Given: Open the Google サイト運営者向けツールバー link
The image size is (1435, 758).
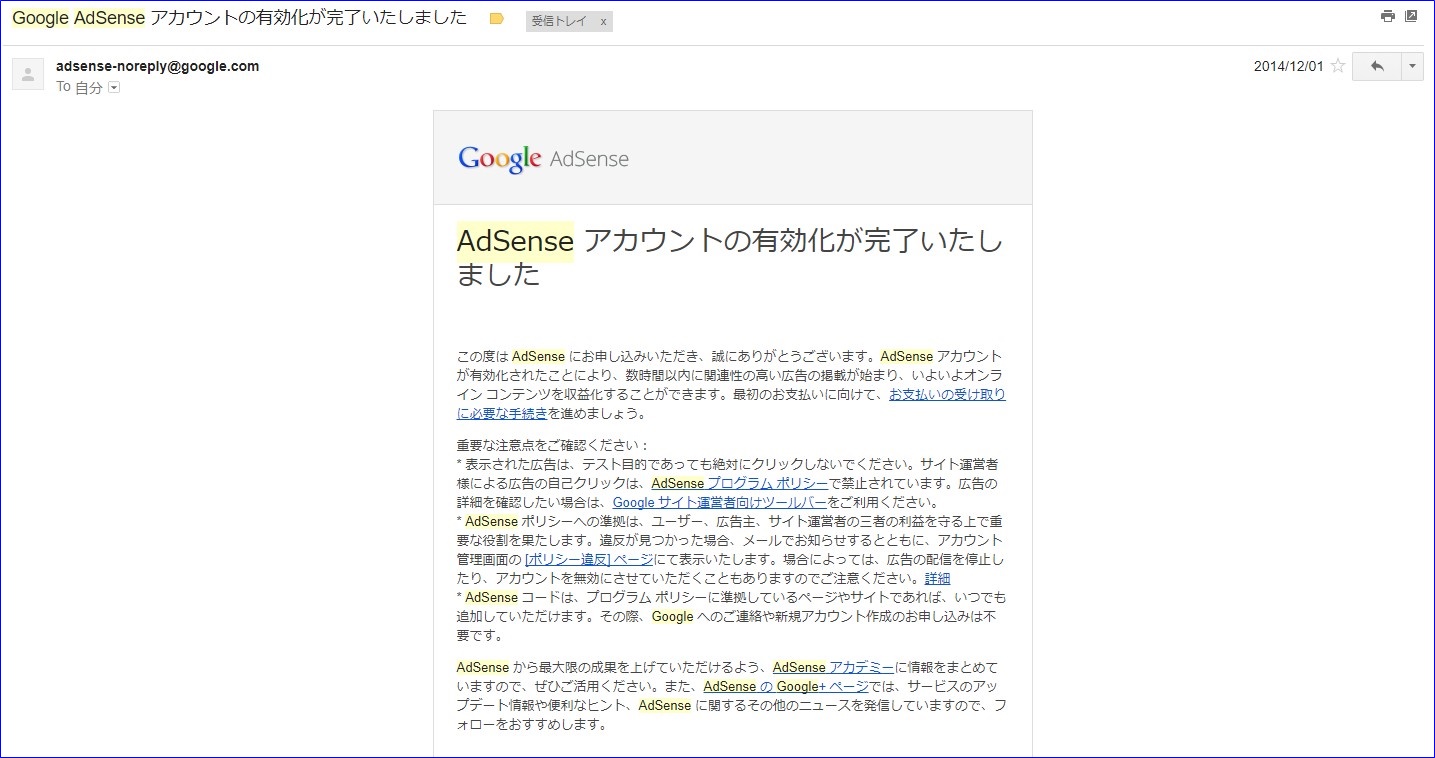Looking at the screenshot, I should [x=720, y=503].
